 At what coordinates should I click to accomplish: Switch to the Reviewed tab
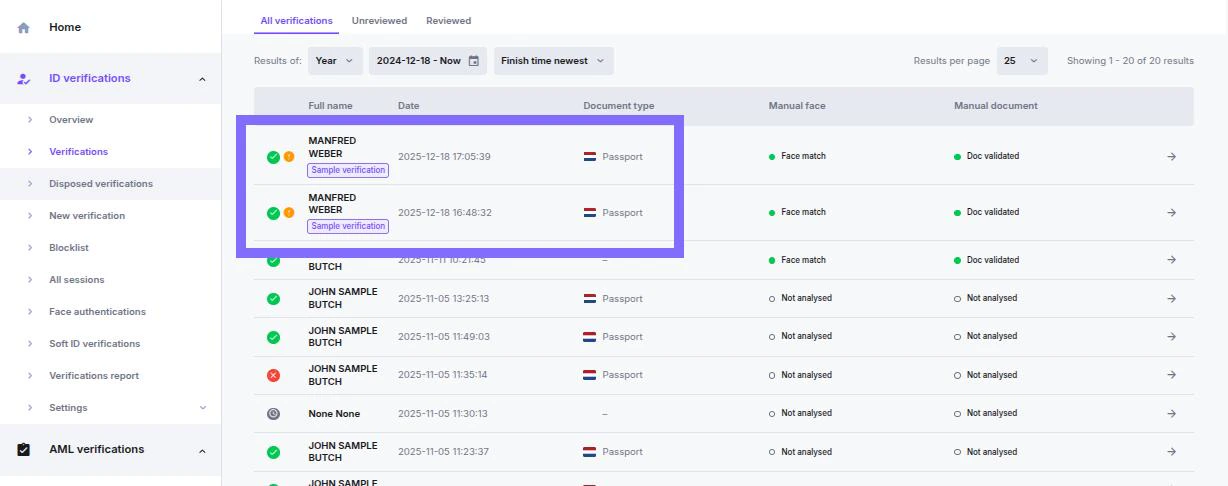448,21
